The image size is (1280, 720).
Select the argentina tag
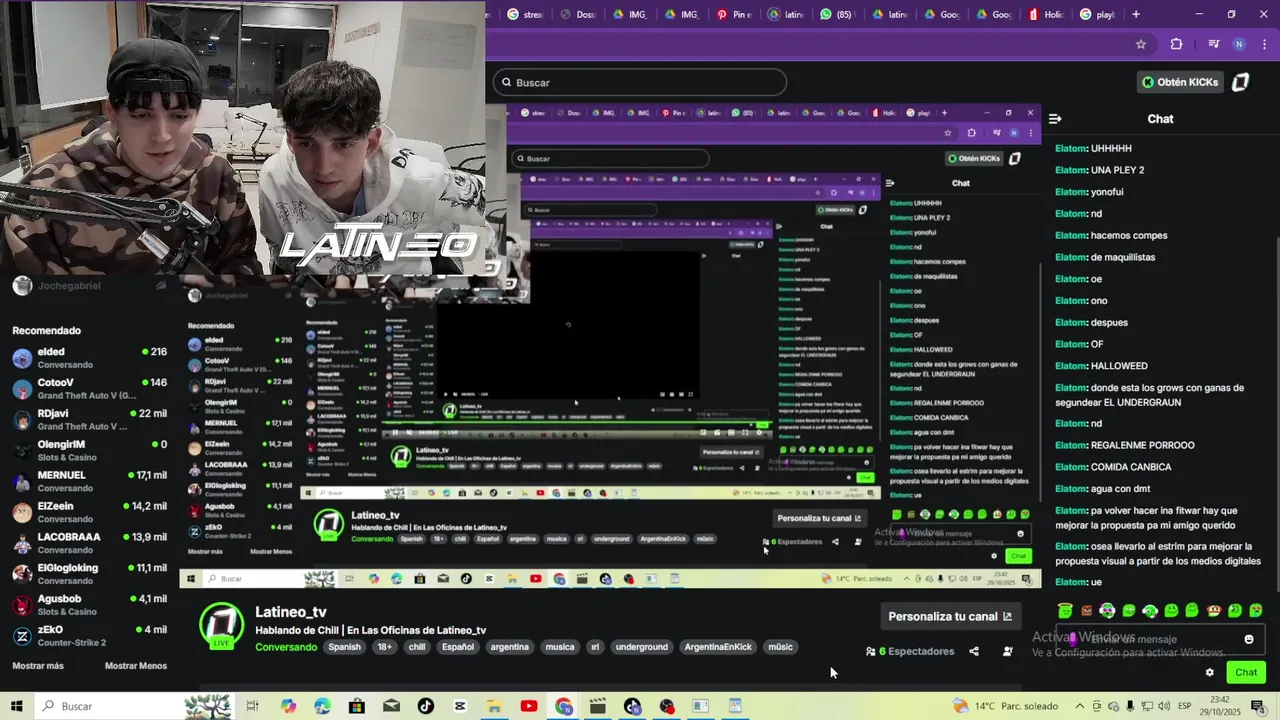pos(509,647)
